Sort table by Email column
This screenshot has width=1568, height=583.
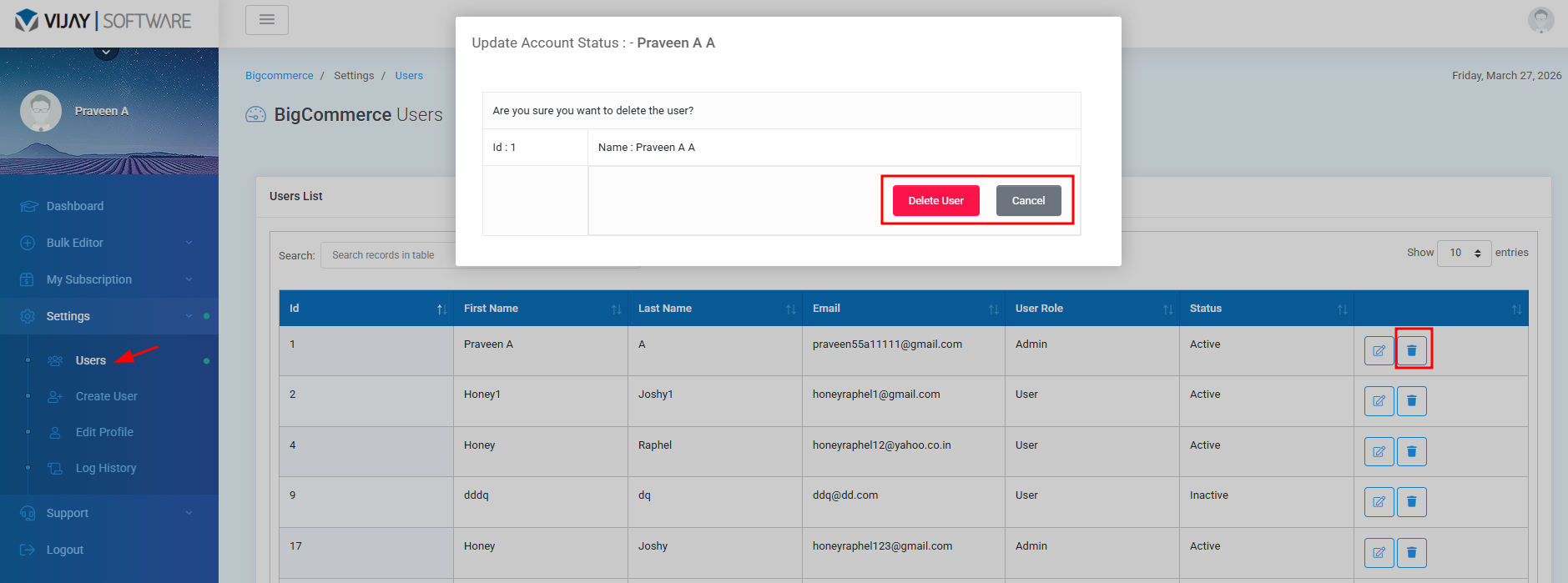coord(904,309)
